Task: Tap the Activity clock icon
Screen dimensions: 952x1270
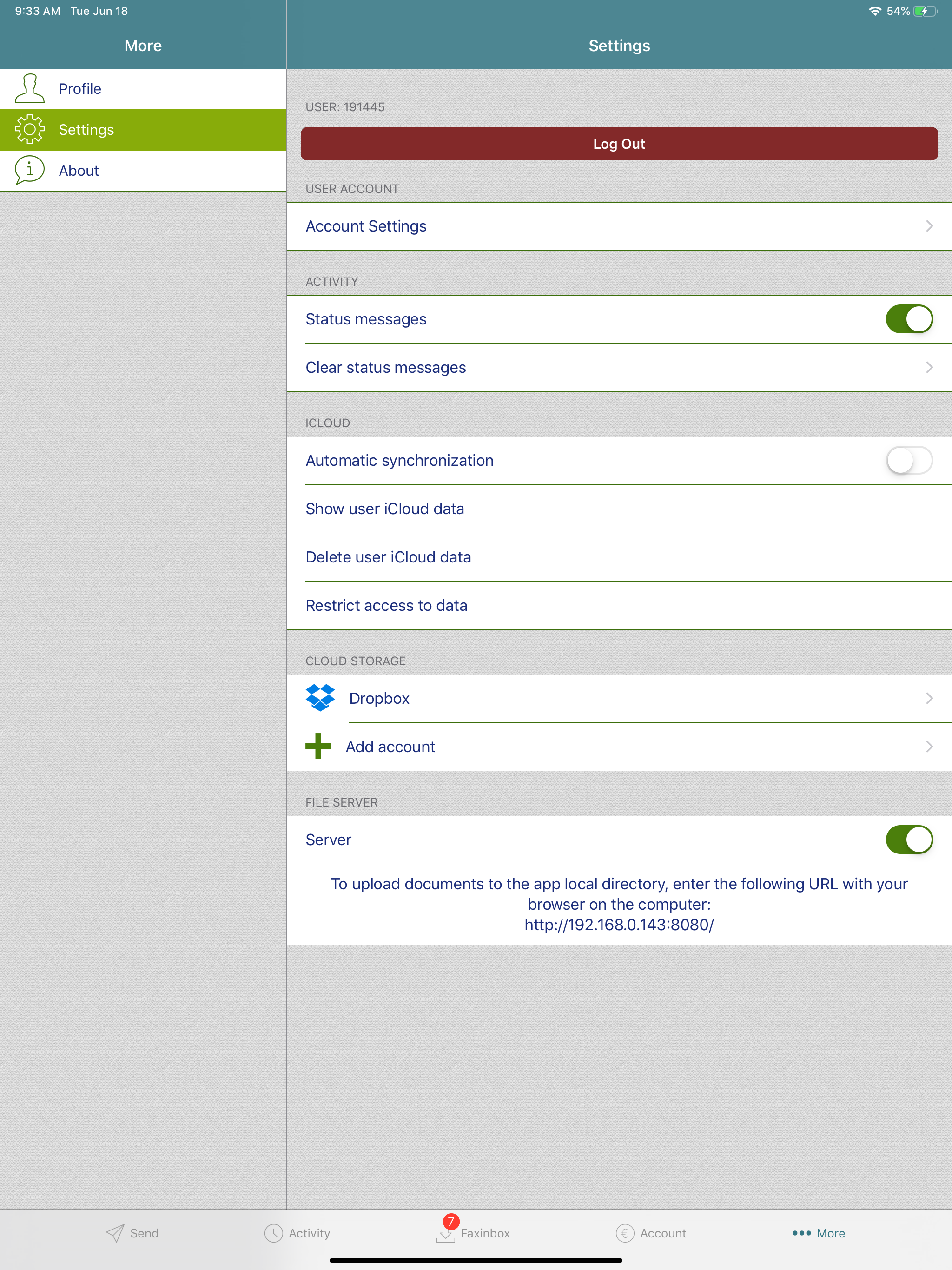Action: coord(273,1233)
